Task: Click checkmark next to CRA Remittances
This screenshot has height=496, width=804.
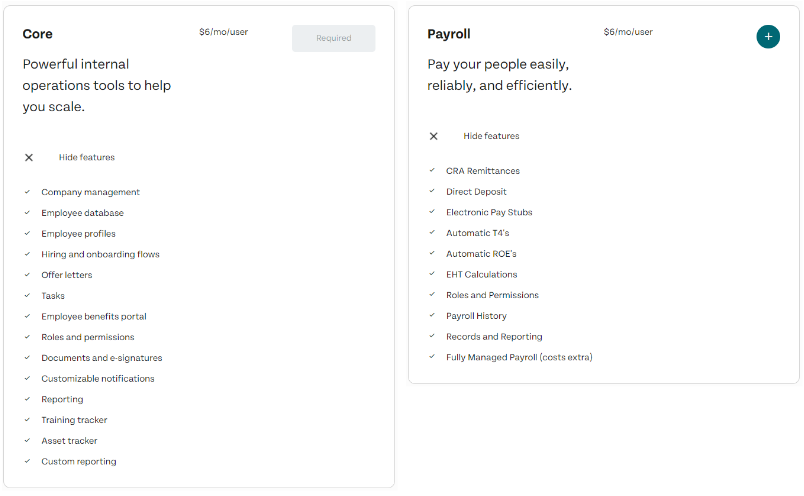Action: pos(432,171)
